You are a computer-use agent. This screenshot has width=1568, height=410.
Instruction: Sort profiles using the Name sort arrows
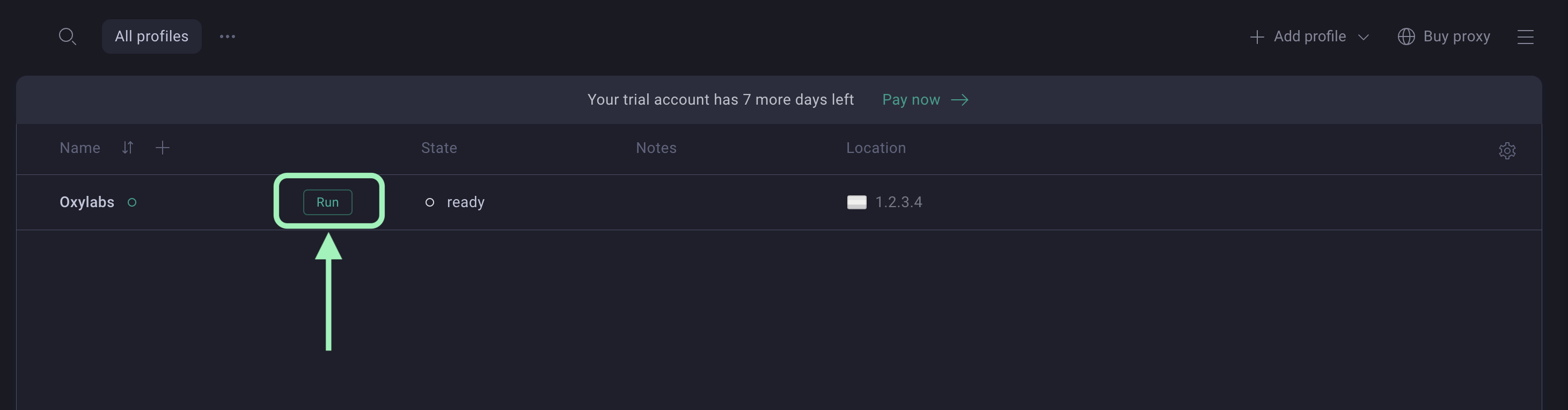click(x=127, y=148)
